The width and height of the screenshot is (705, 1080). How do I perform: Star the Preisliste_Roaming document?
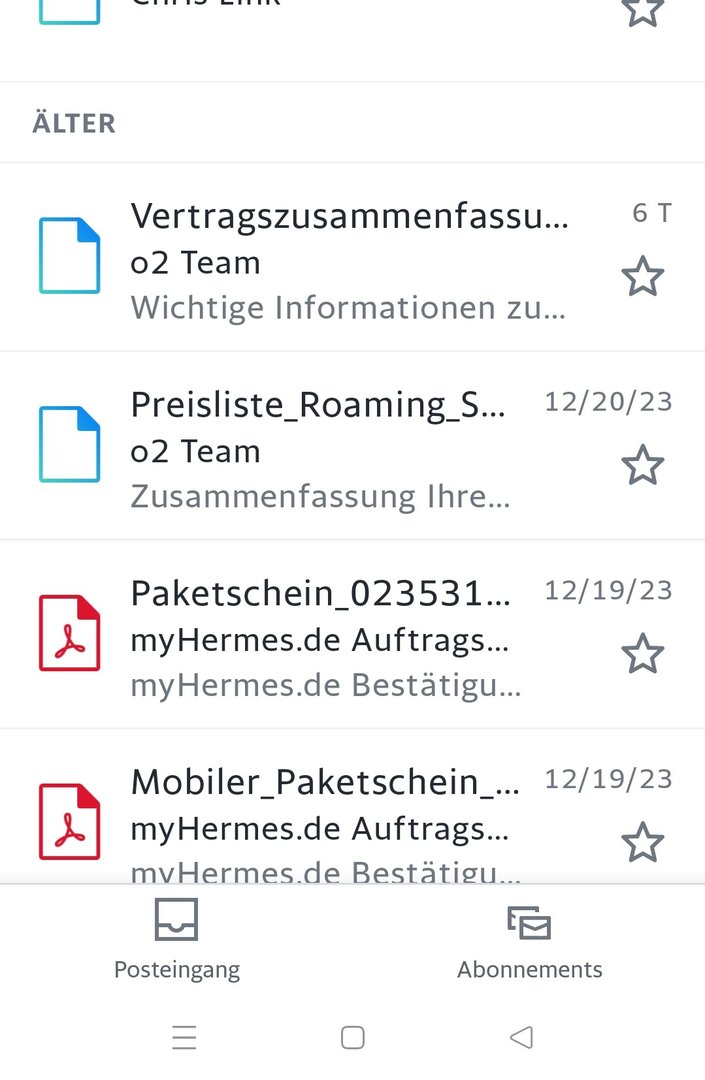pos(642,466)
